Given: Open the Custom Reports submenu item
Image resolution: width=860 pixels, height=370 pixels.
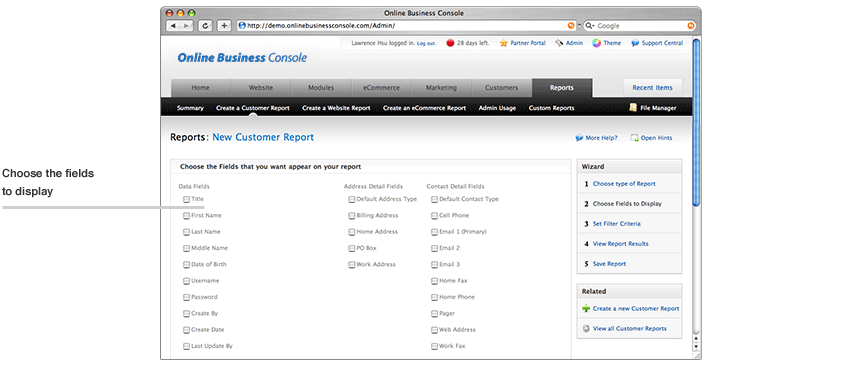Looking at the screenshot, I should tap(551, 108).
